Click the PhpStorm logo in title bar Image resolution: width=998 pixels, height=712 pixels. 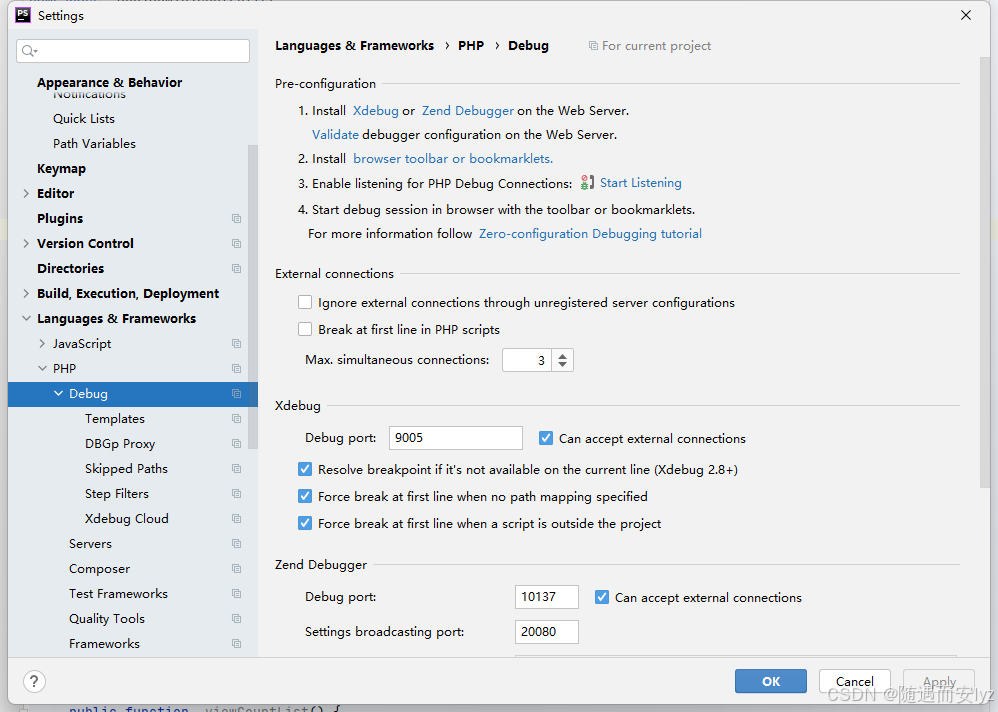(x=23, y=15)
